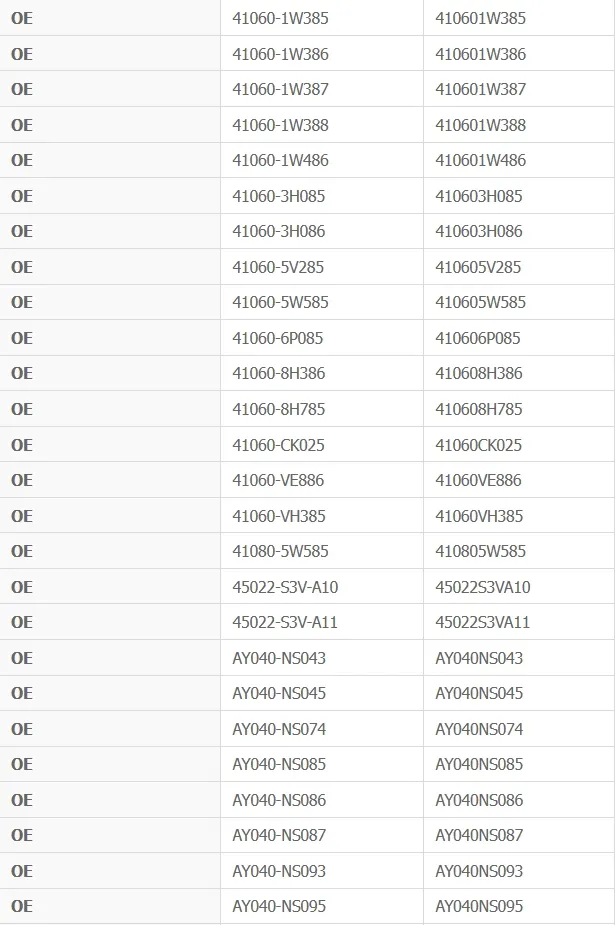Select part number 45022-S3V-A11

[285, 622]
